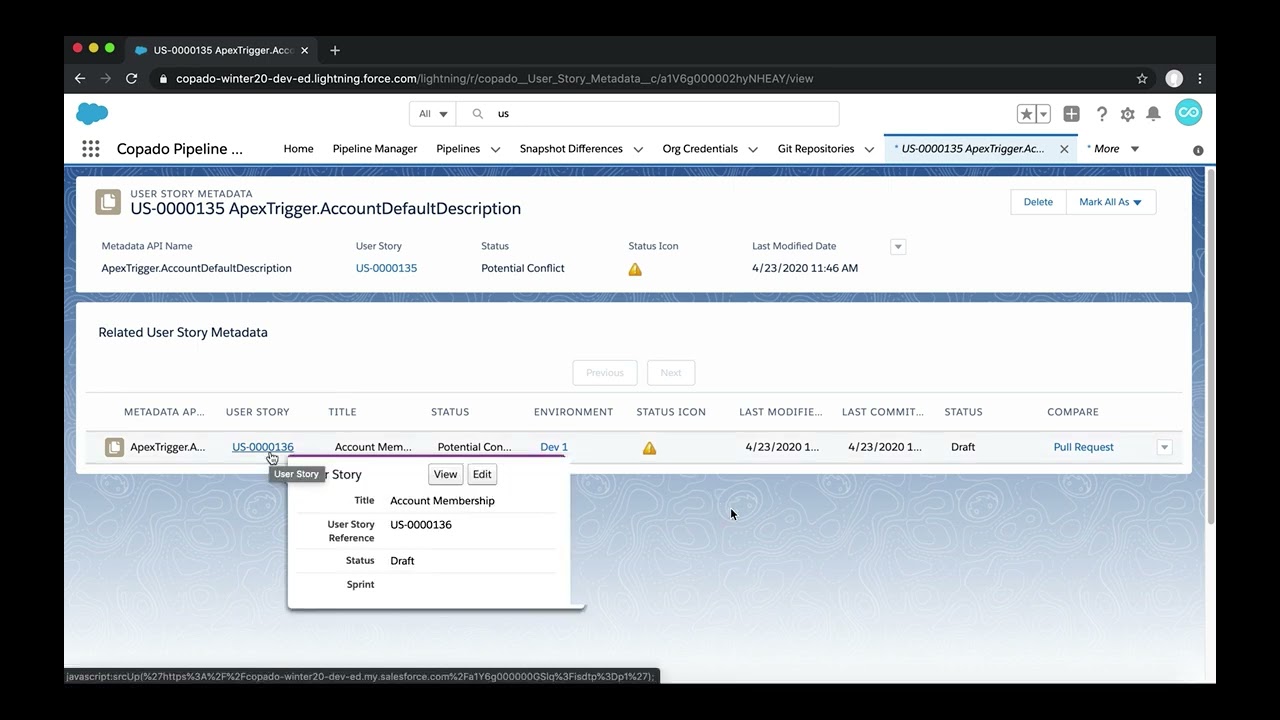The width and height of the screenshot is (1280, 720).
Task: Open the Setup gear icon
Action: pyautogui.click(x=1127, y=114)
